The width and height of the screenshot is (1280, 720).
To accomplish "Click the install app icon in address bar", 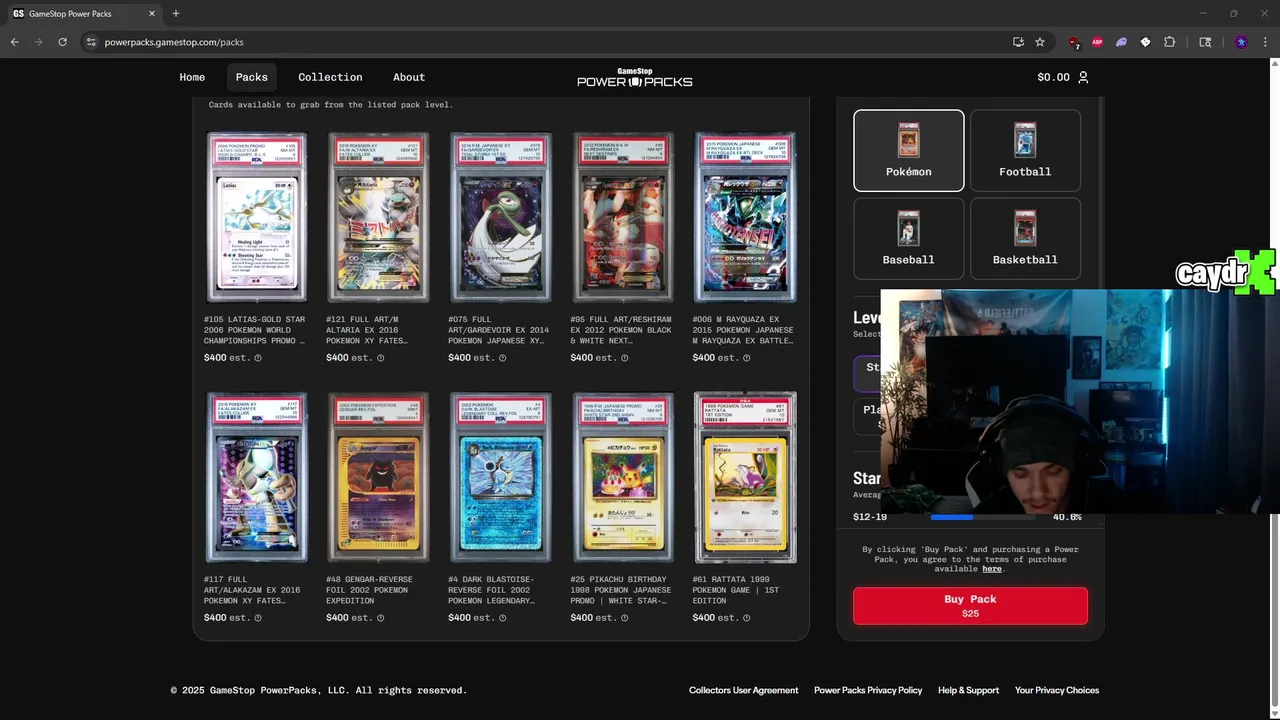I will pos(1018,42).
